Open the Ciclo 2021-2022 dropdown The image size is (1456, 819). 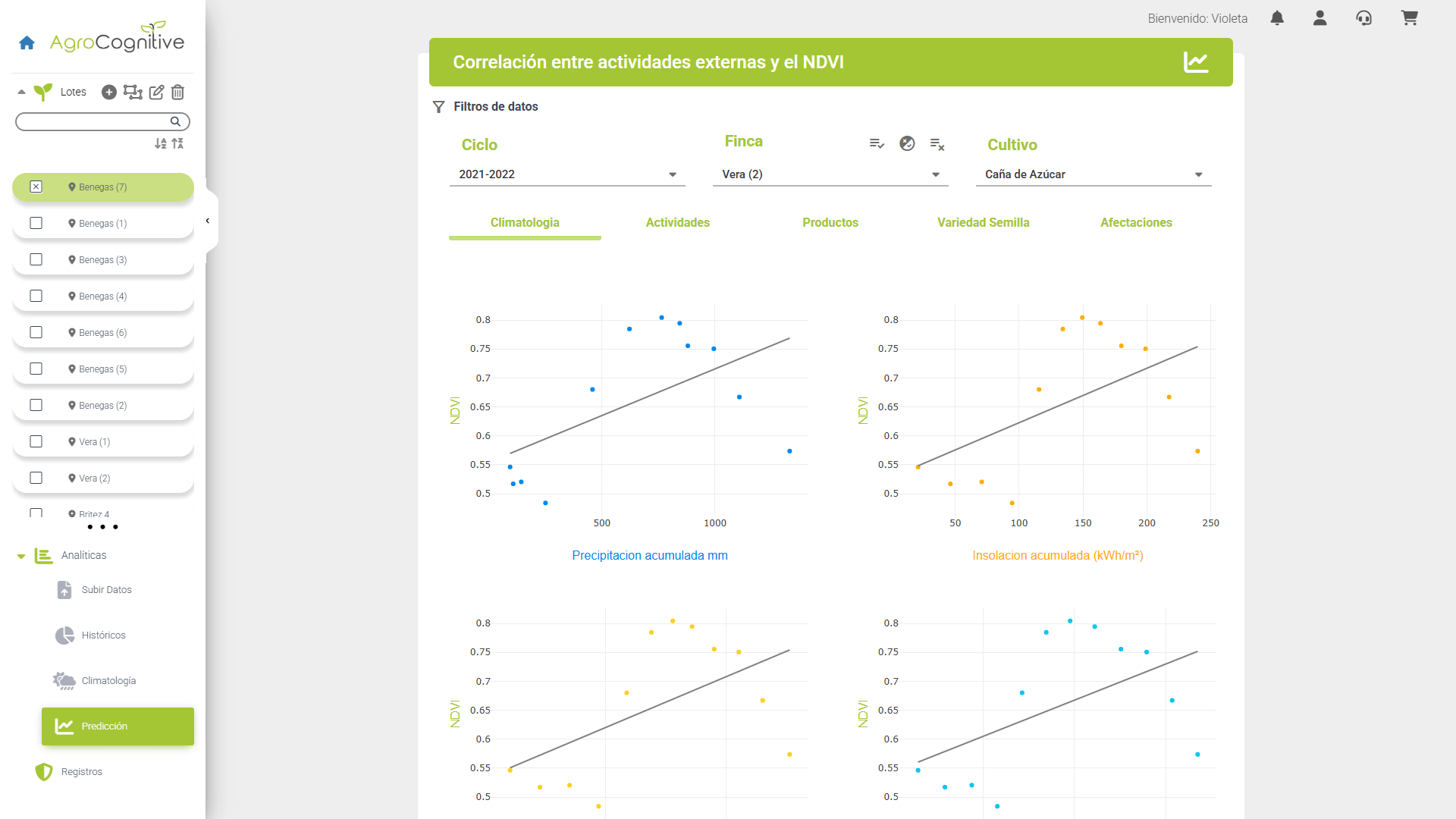coord(567,174)
